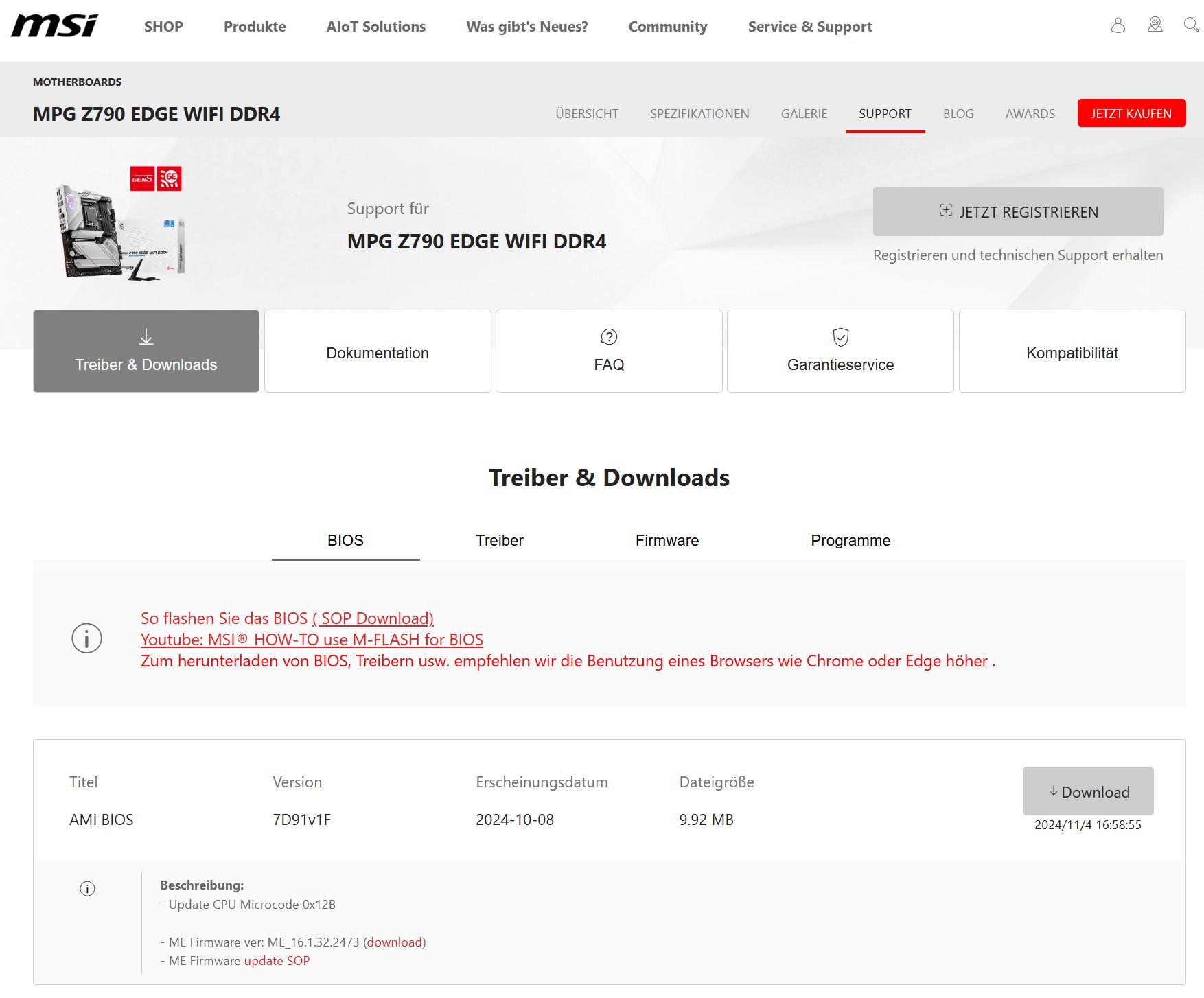Screen dimensions: 1204x998
Task: Click the download arrow icon above Treiber & Downloads
Action: (146, 337)
